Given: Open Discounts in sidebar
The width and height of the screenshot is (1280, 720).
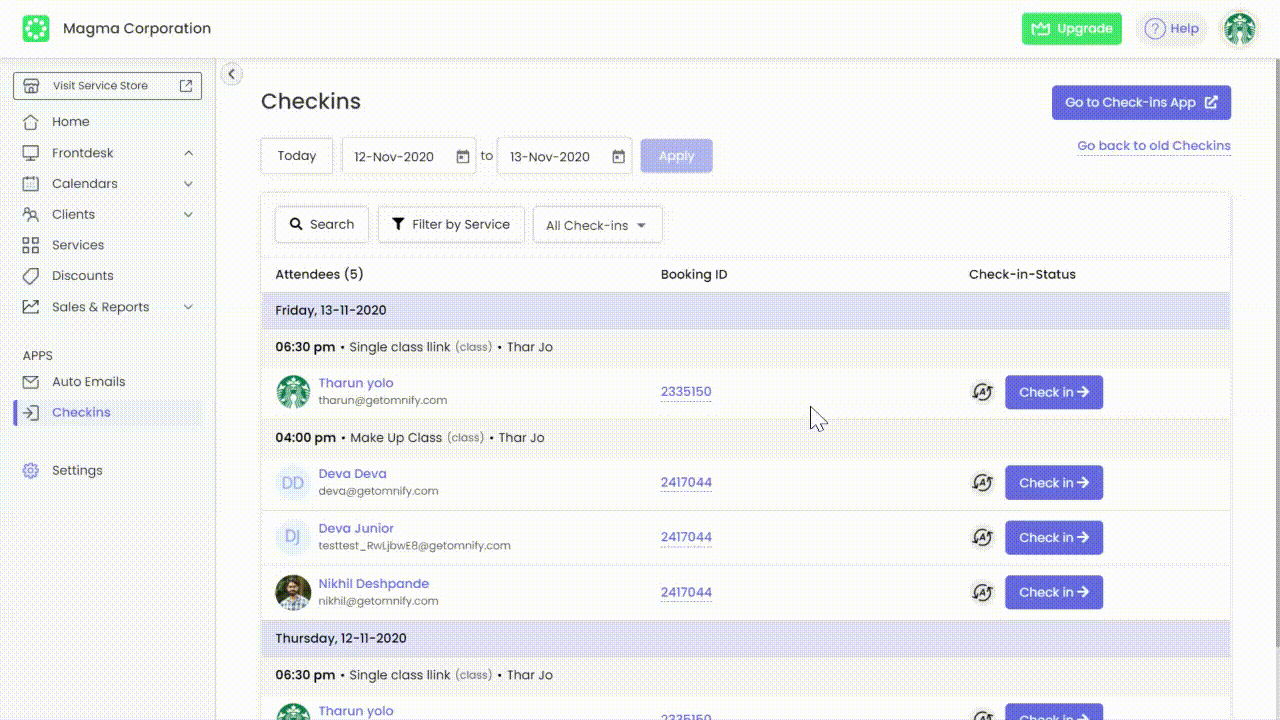Looking at the screenshot, I should [x=82, y=276].
